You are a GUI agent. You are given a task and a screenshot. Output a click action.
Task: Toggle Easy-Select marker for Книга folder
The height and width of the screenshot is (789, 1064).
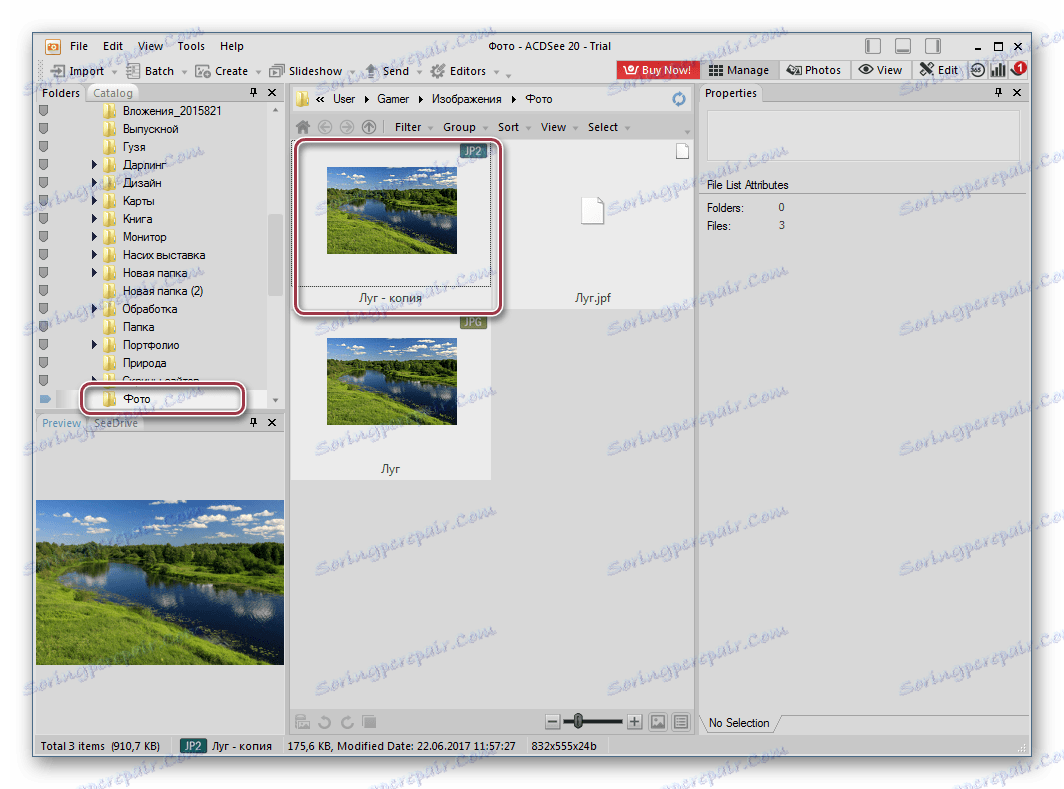coord(43,218)
